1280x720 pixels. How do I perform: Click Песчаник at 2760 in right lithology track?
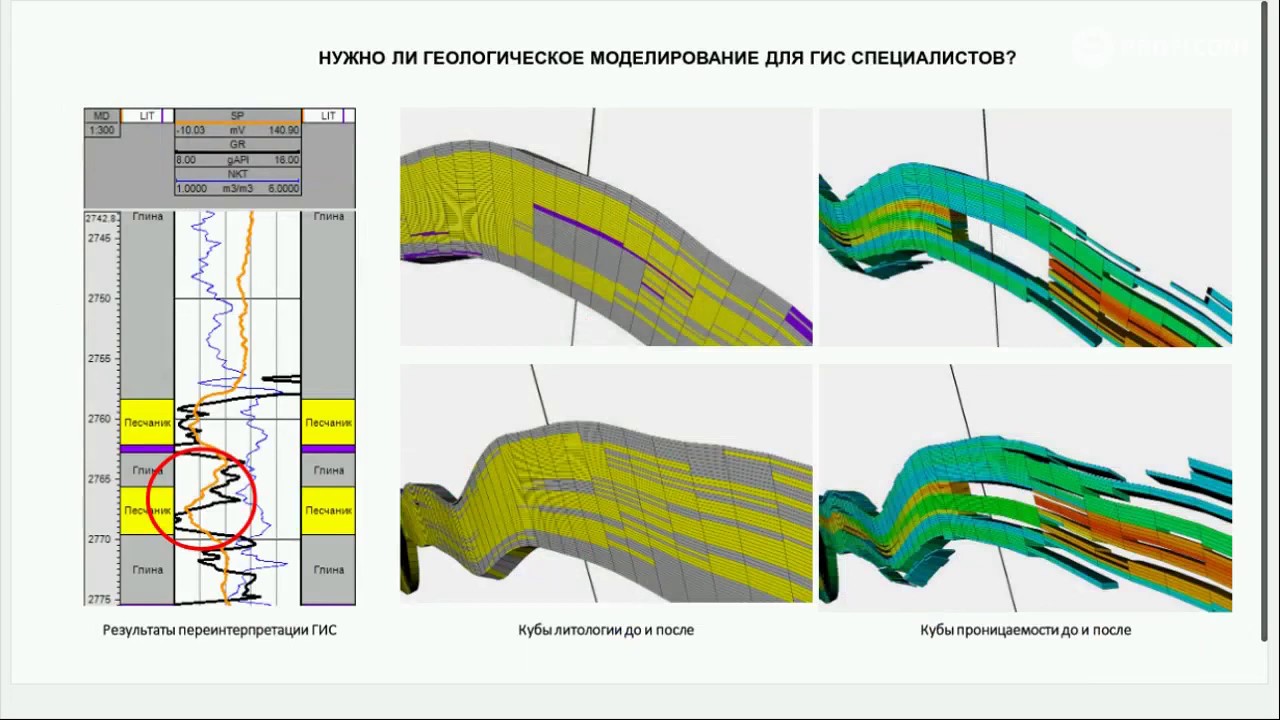click(328, 423)
